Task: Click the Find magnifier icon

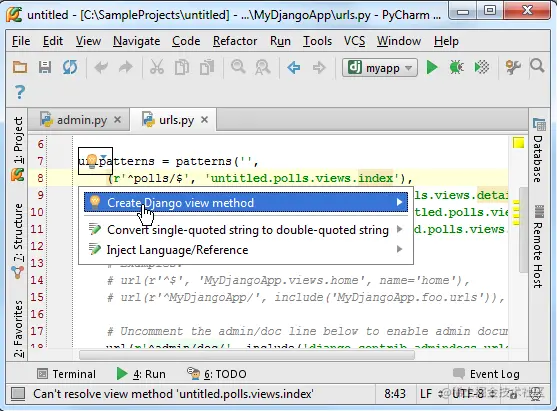Action: tap(238, 67)
